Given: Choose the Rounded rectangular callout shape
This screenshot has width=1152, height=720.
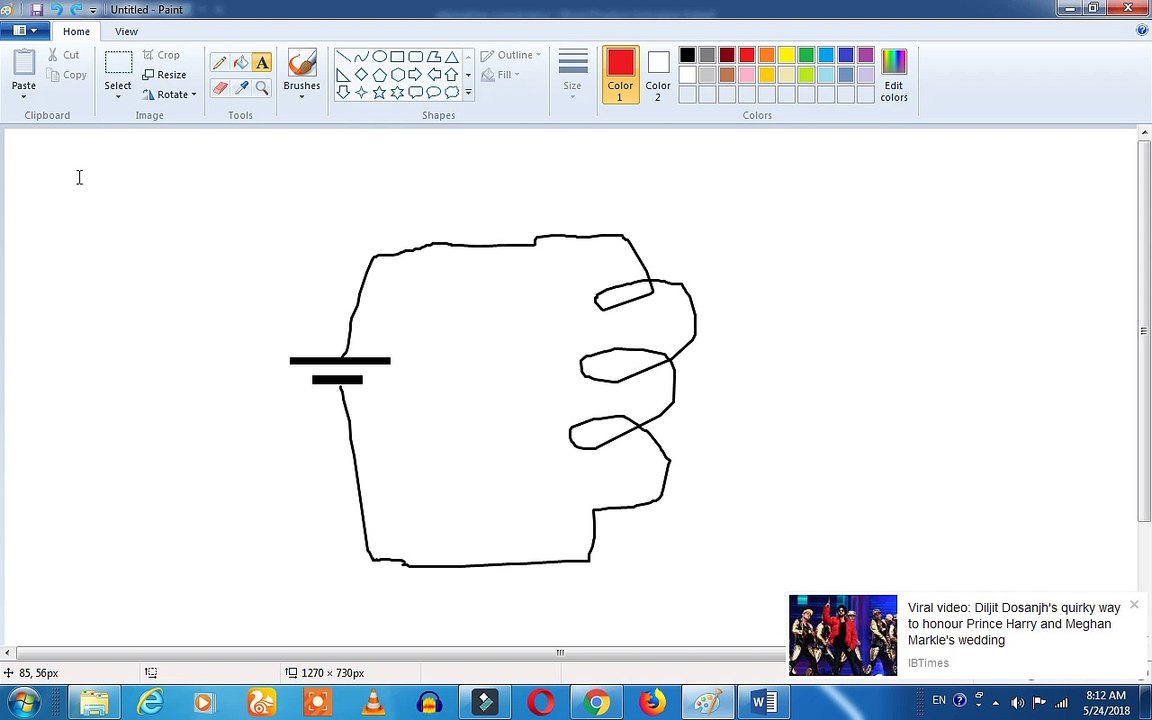Looking at the screenshot, I should (x=415, y=92).
